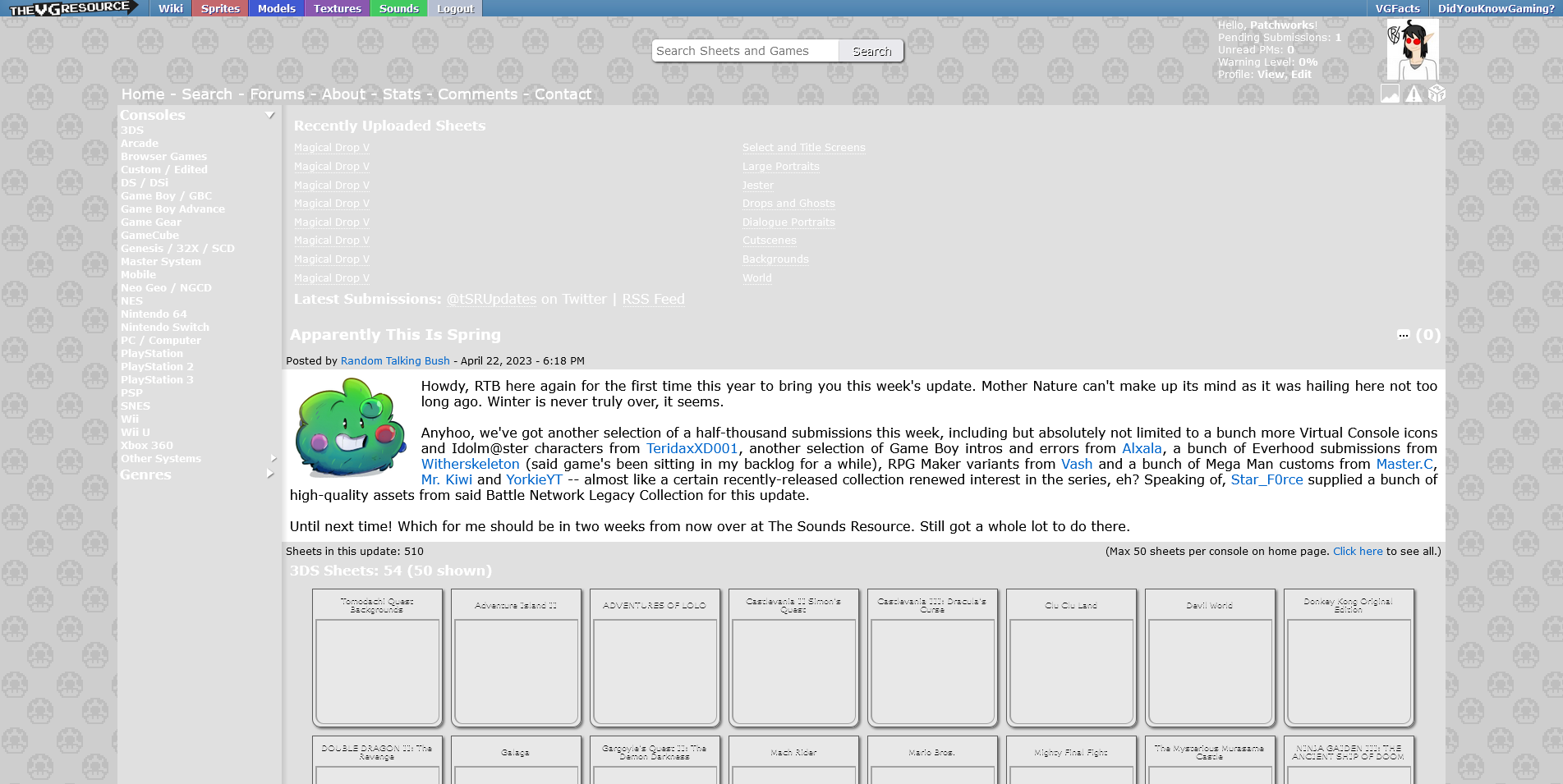1563x784 pixels.
Task: Select 3DS in Consoles list
Action: pyautogui.click(x=132, y=130)
